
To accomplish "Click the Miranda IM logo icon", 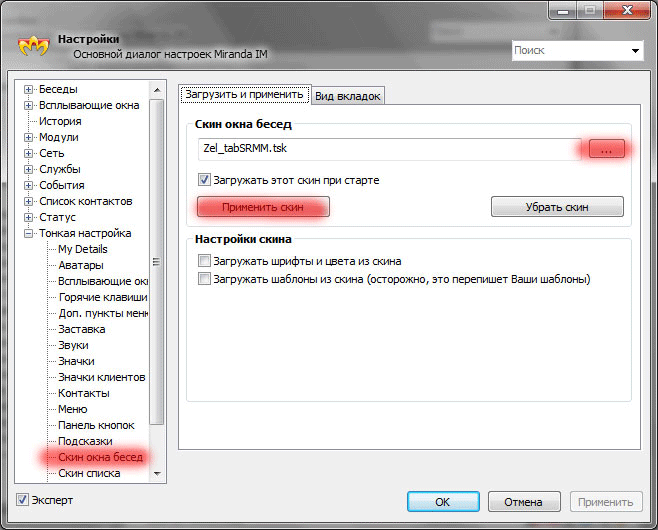I will click(x=34, y=46).
